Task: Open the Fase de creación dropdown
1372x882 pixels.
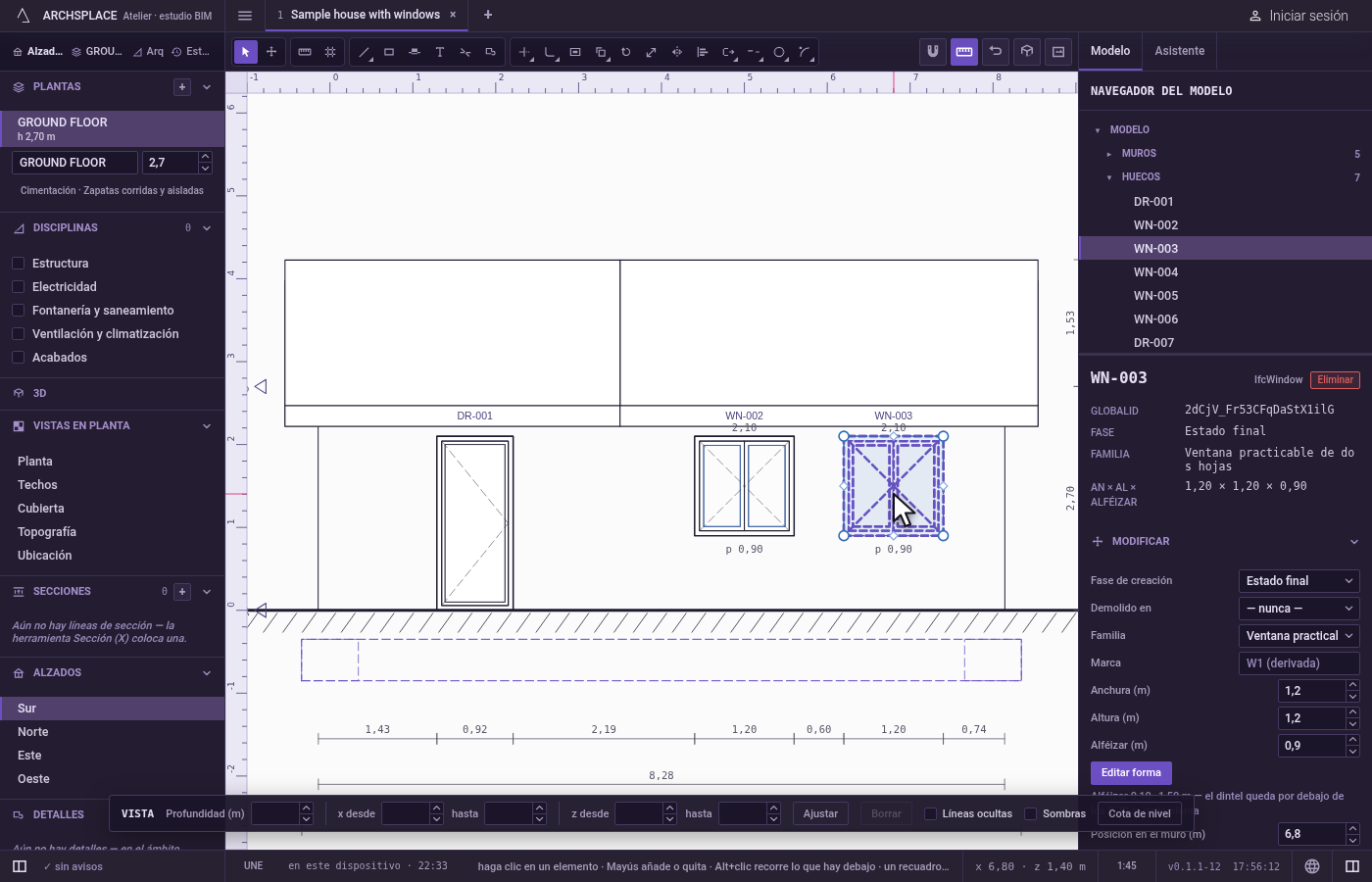Action: point(1299,581)
